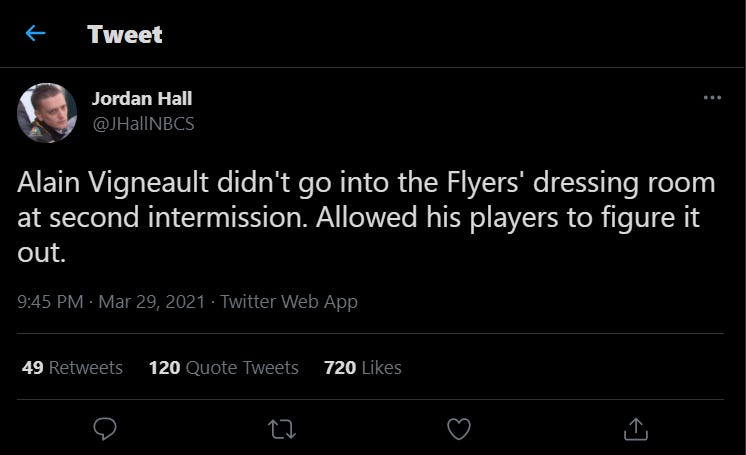This screenshot has height=455, width=746.
Task: View the 49 Retweets list
Action: (72, 368)
